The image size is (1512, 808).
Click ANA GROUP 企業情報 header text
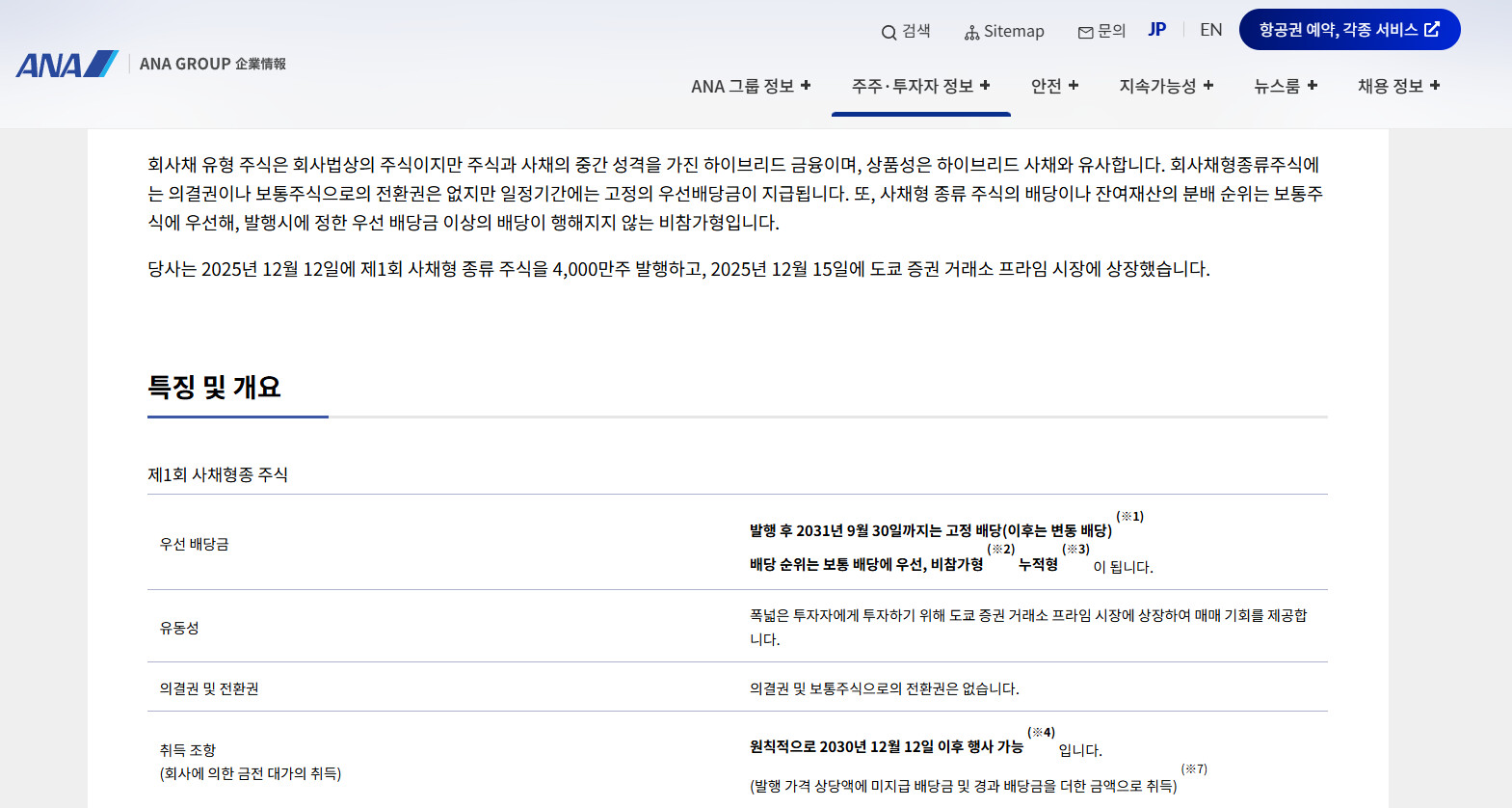pyautogui.click(x=213, y=64)
